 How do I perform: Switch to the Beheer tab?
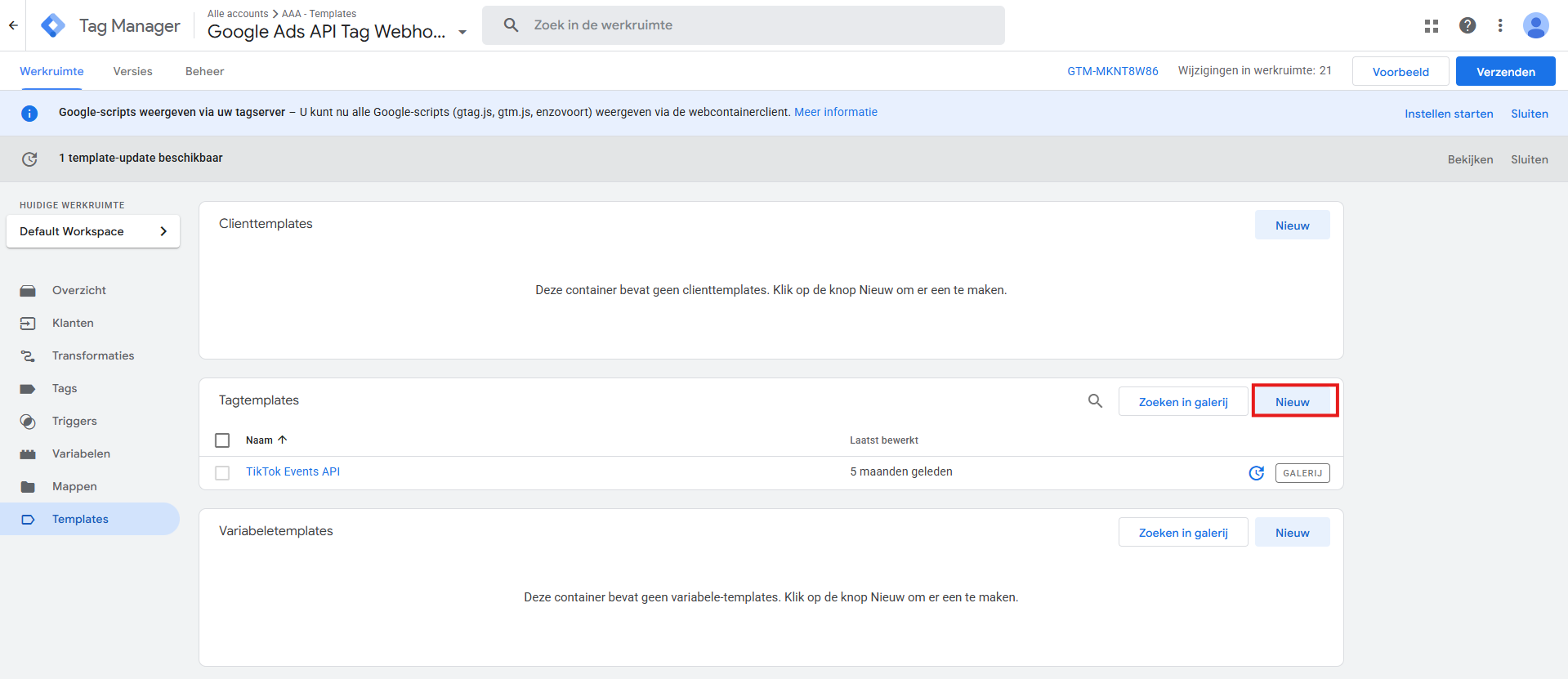click(x=204, y=71)
